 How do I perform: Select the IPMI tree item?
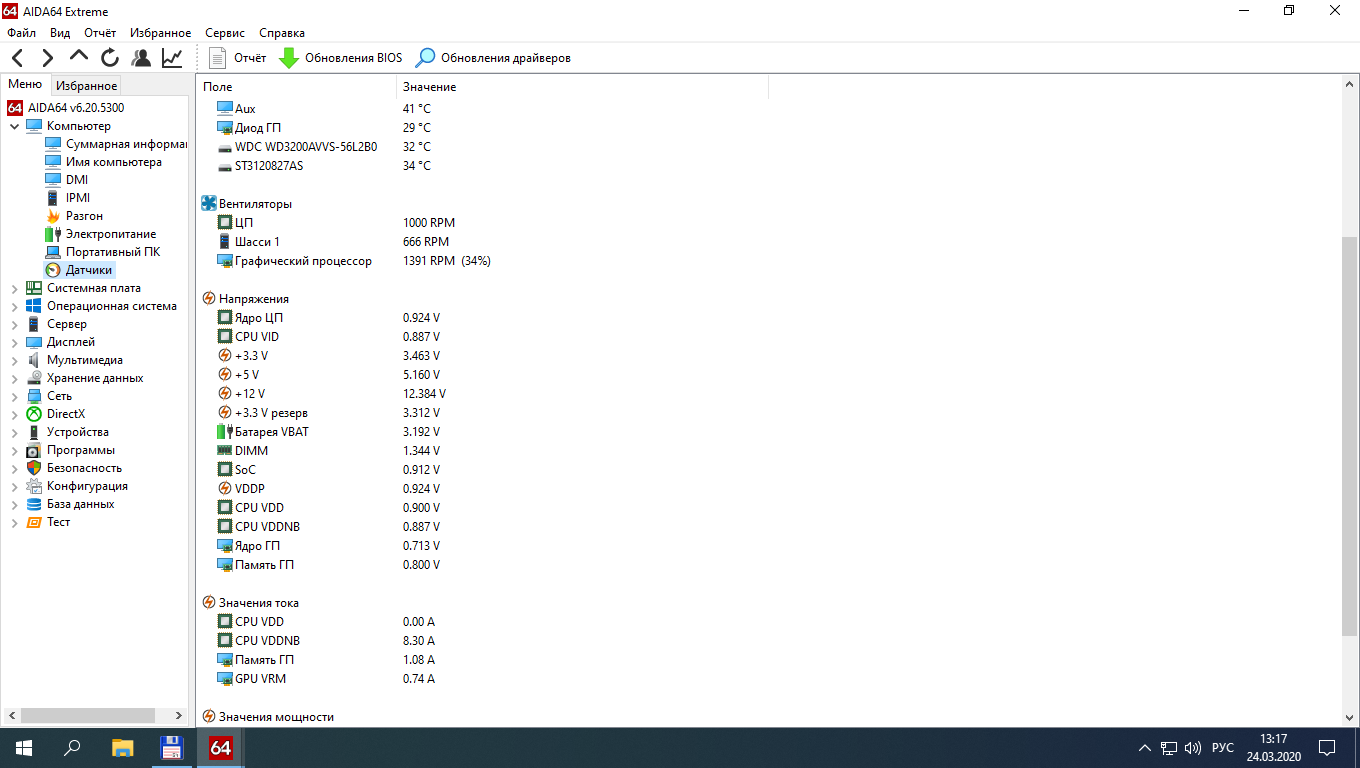tap(67, 198)
